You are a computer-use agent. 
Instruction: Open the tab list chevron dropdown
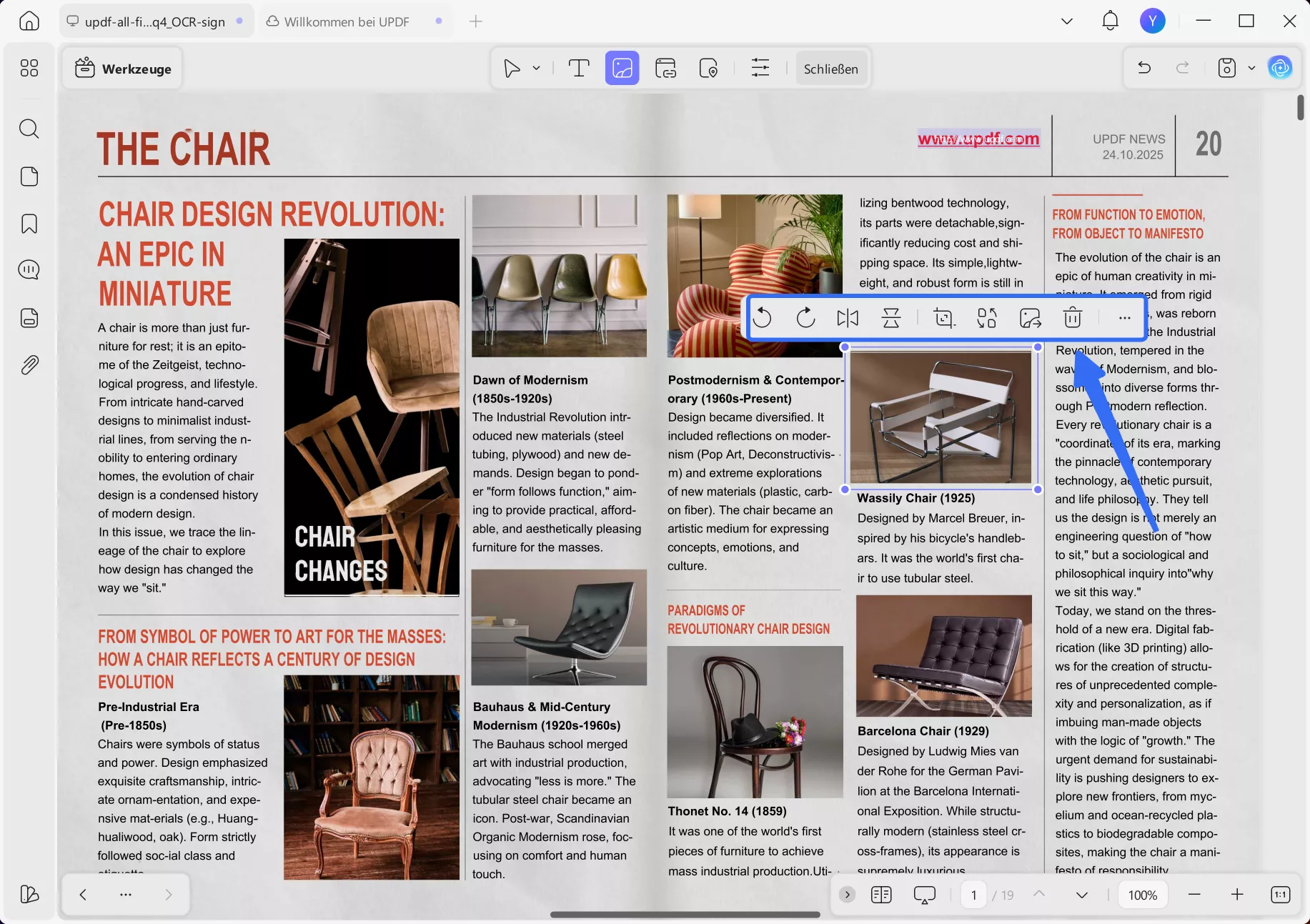[x=1066, y=21]
